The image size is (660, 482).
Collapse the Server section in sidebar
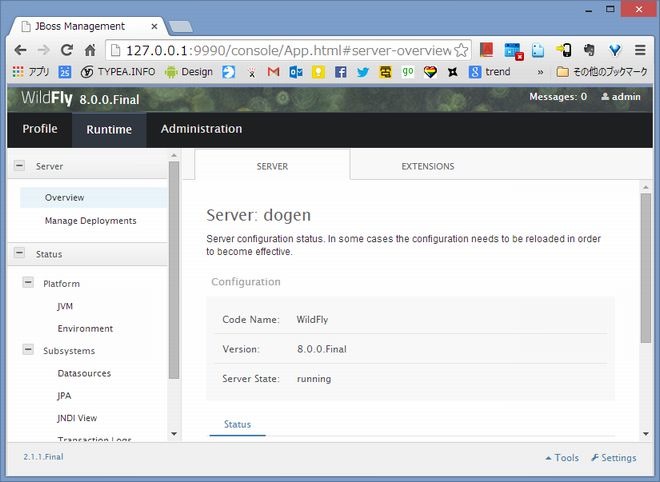point(19,166)
